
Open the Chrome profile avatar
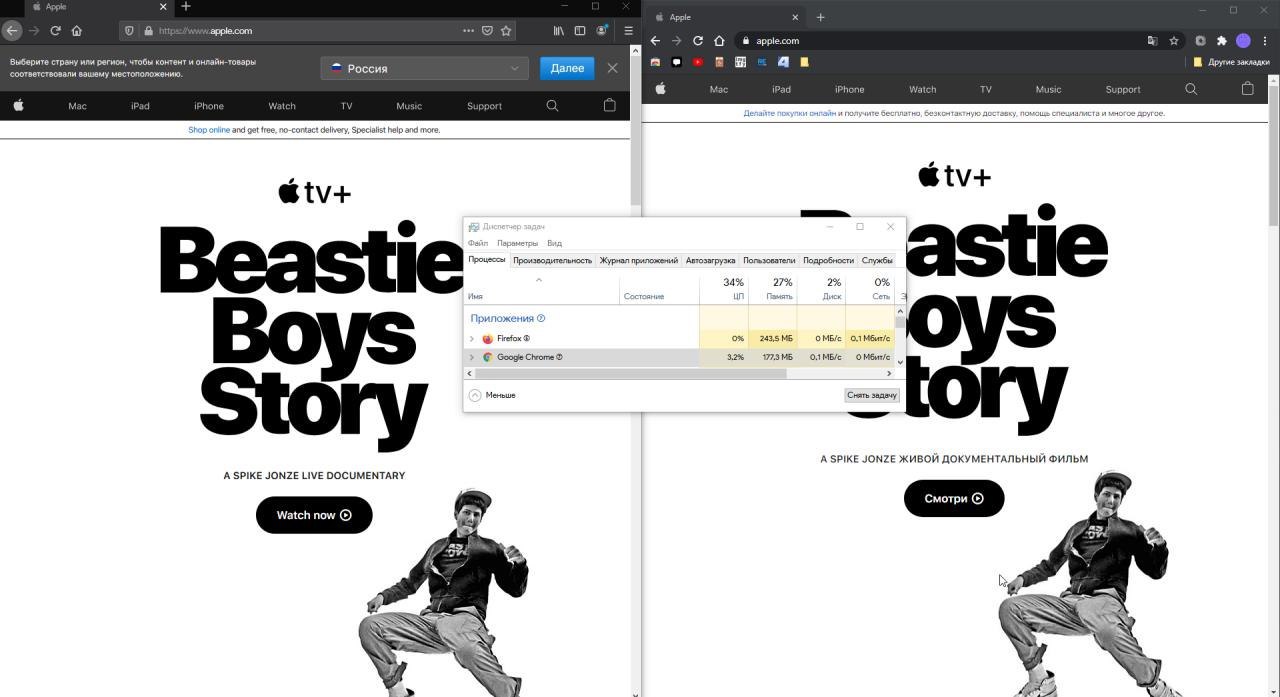click(x=1243, y=41)
